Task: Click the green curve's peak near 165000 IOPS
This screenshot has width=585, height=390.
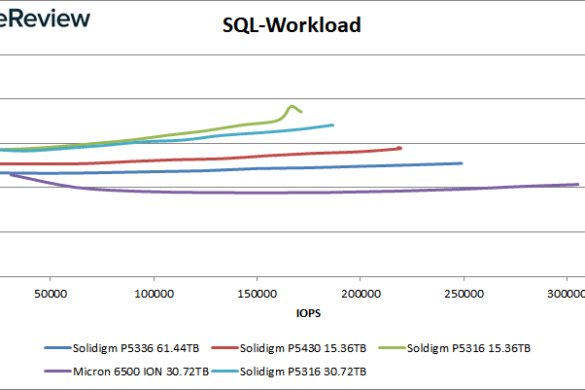Action: pyautogui.click(x=291, y=107)
